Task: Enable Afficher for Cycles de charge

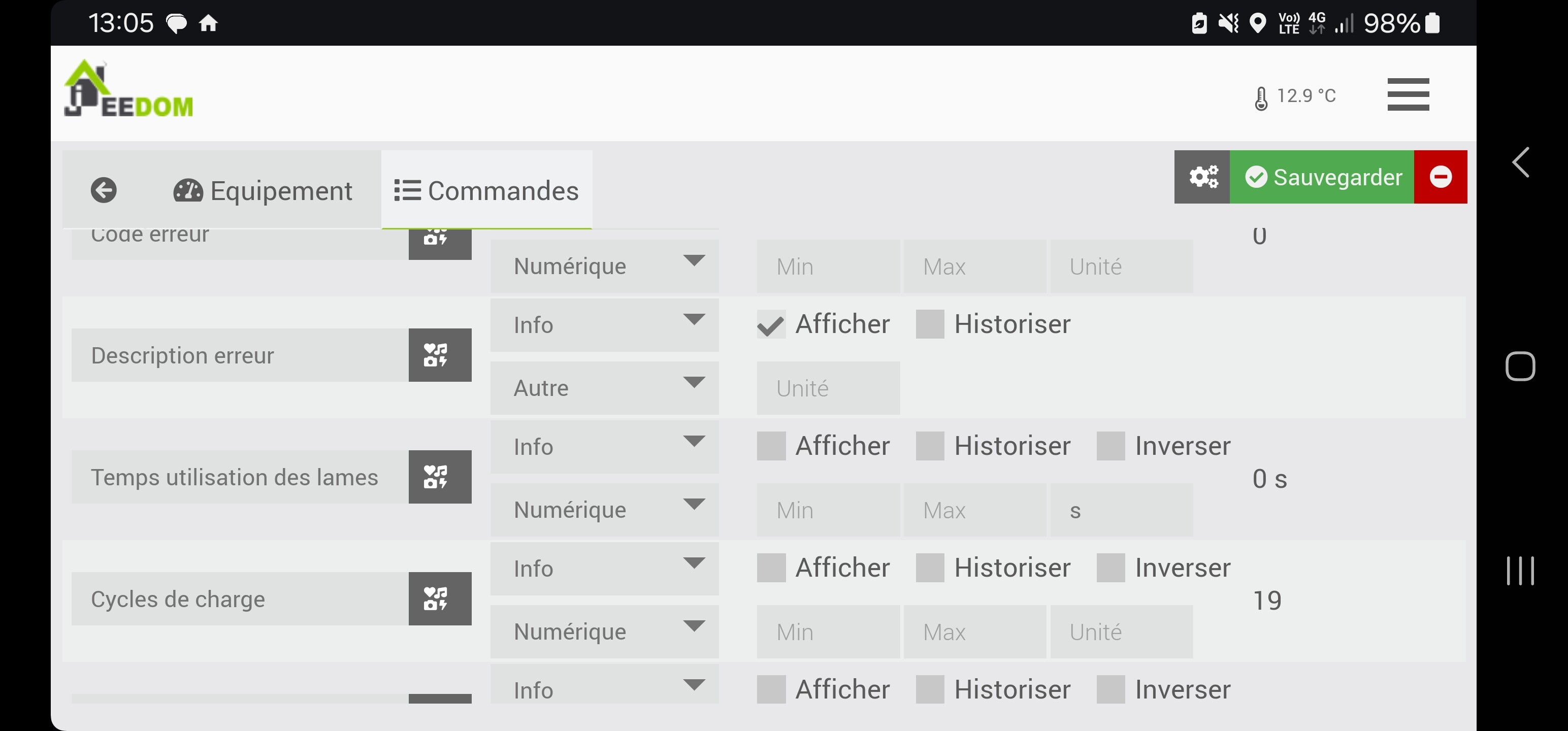Action: pos(771,567)
